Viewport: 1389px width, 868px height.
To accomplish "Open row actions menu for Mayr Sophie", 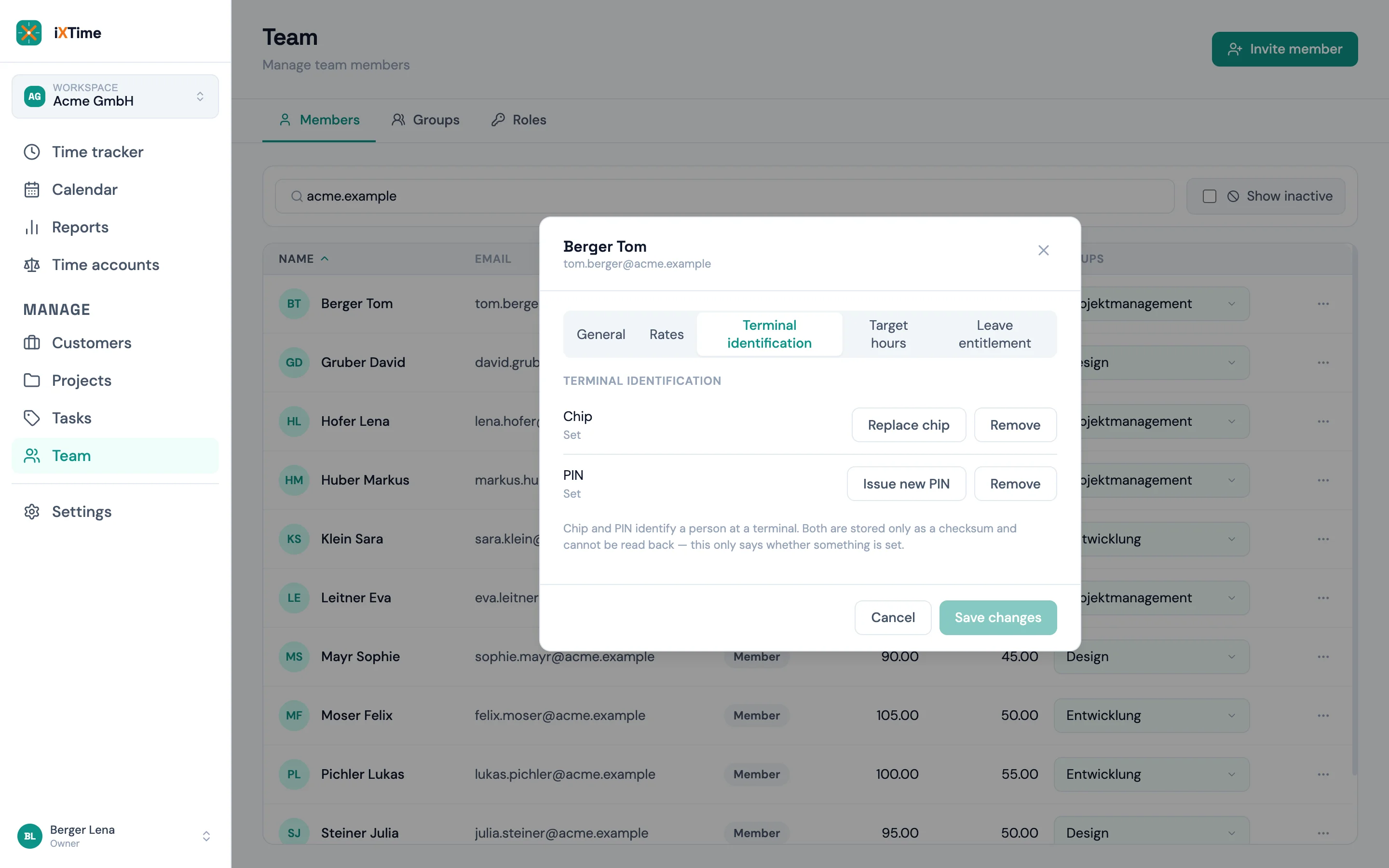I will click(1323, 657).
